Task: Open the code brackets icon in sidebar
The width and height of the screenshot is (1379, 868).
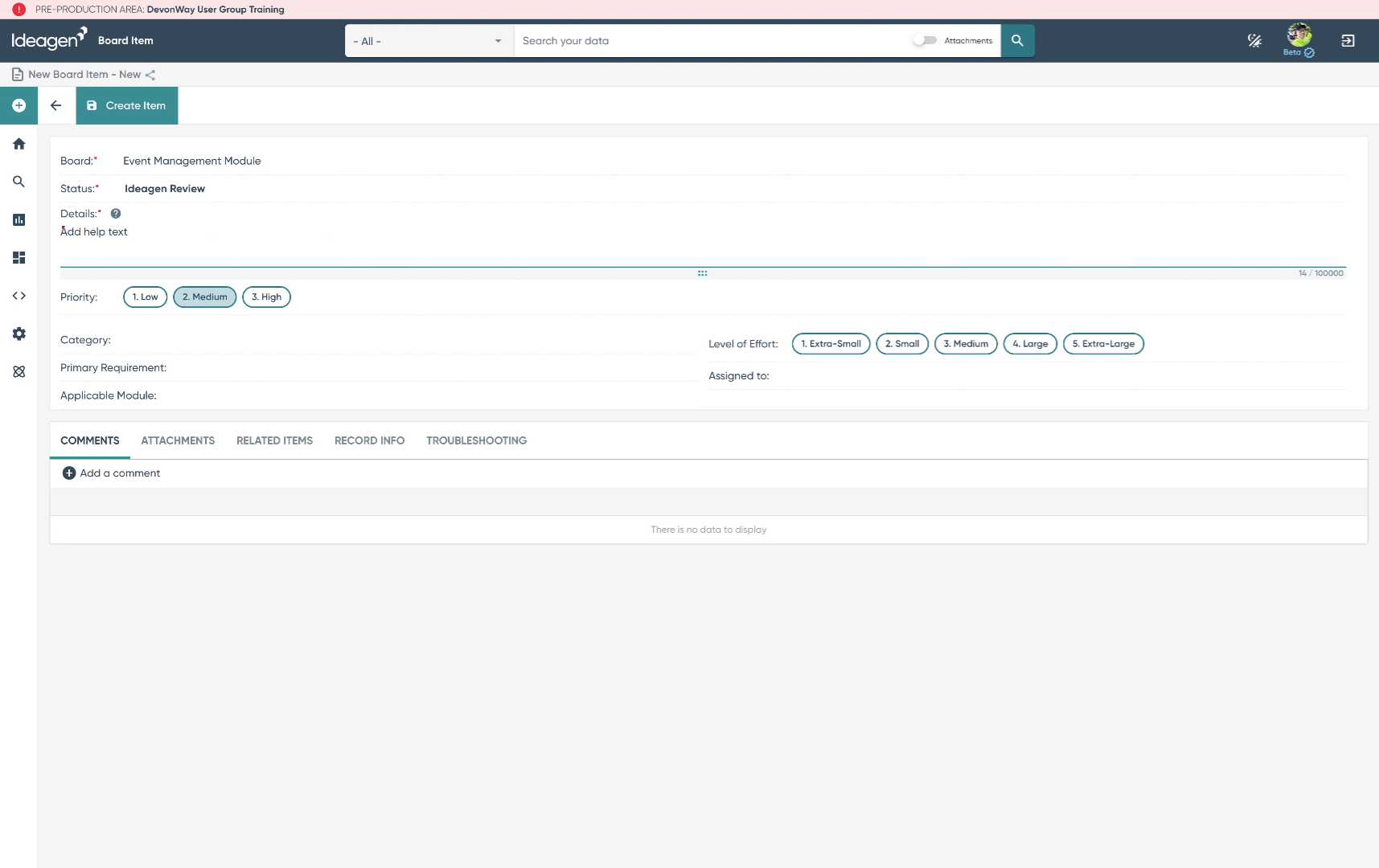Action: click(18, 296)
